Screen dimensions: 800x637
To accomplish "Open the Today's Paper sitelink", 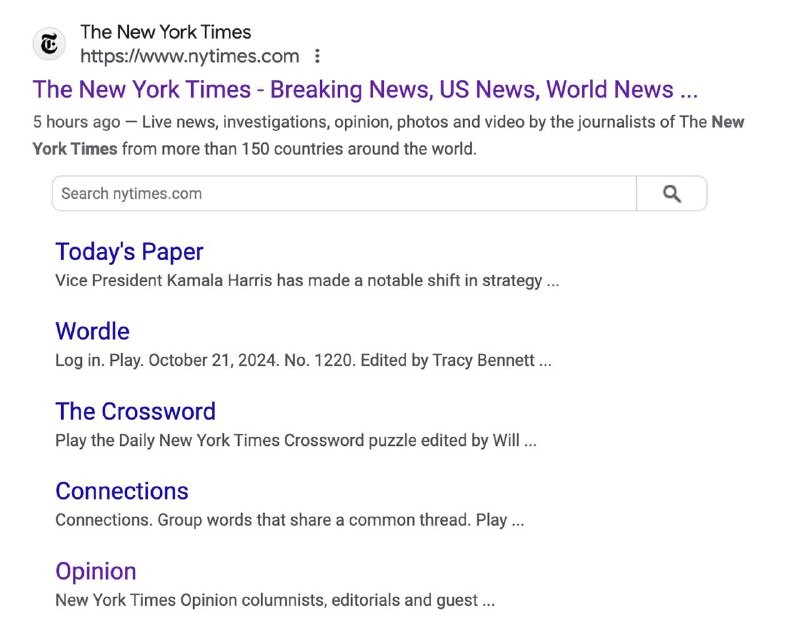I will [x=129, y=252].
